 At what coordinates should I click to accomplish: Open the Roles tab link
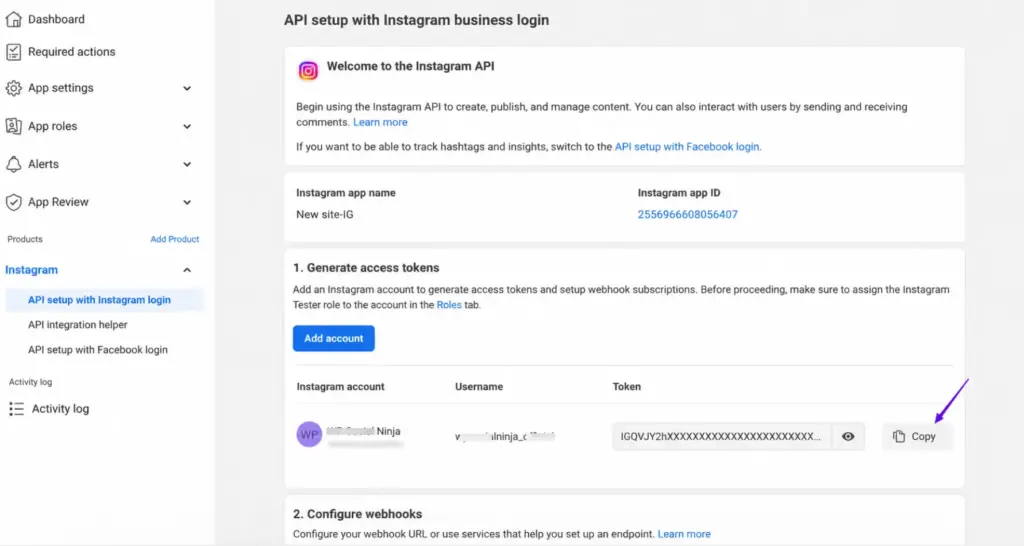[449, 305]
